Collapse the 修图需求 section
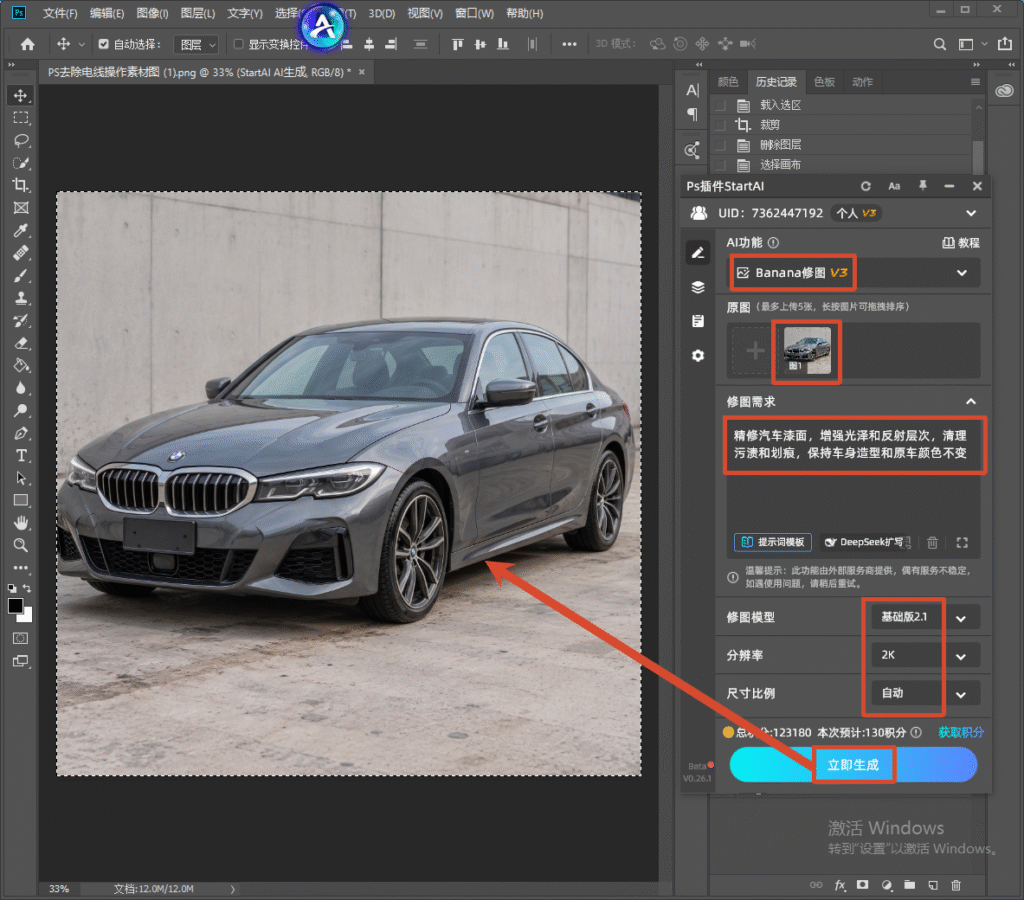 (971, 402)
